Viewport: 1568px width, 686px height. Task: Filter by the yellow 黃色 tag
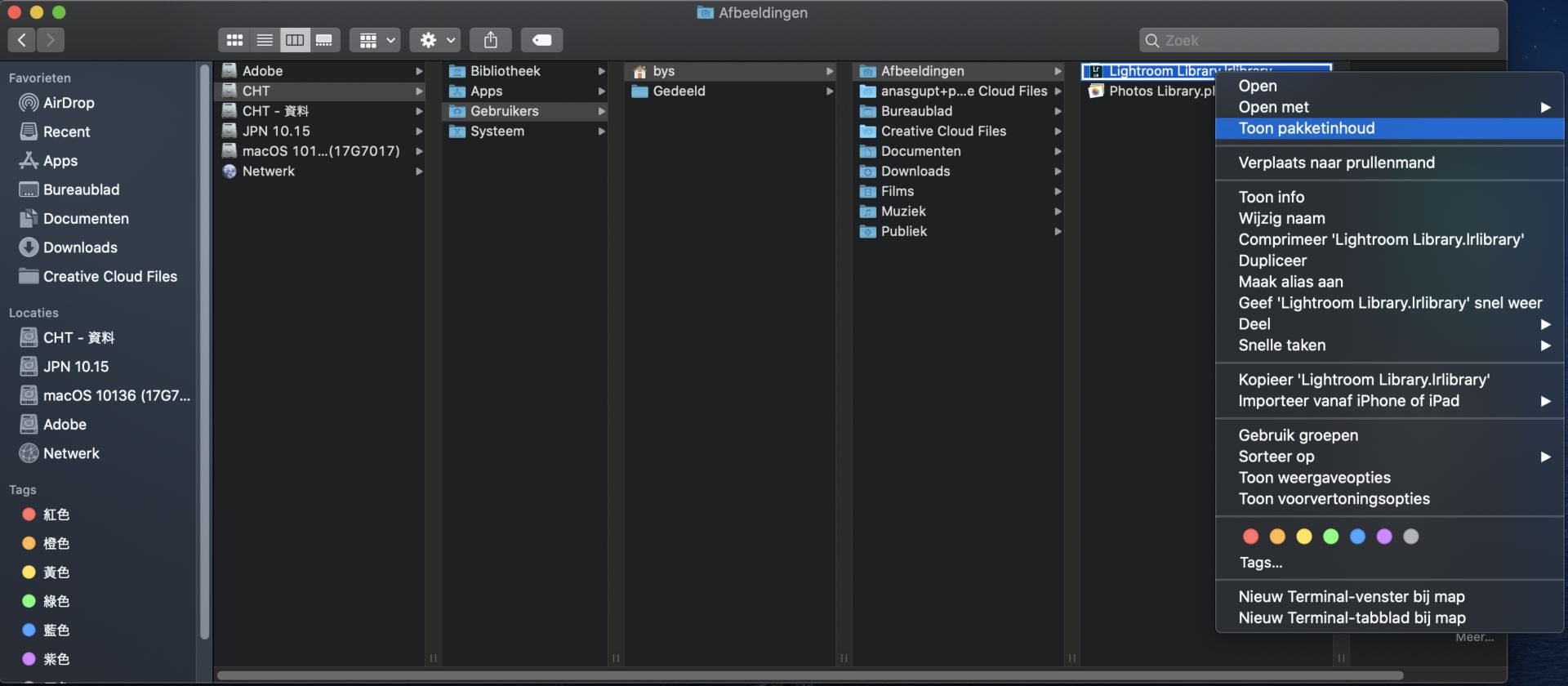pyautogui.click(x=46, y=572)
